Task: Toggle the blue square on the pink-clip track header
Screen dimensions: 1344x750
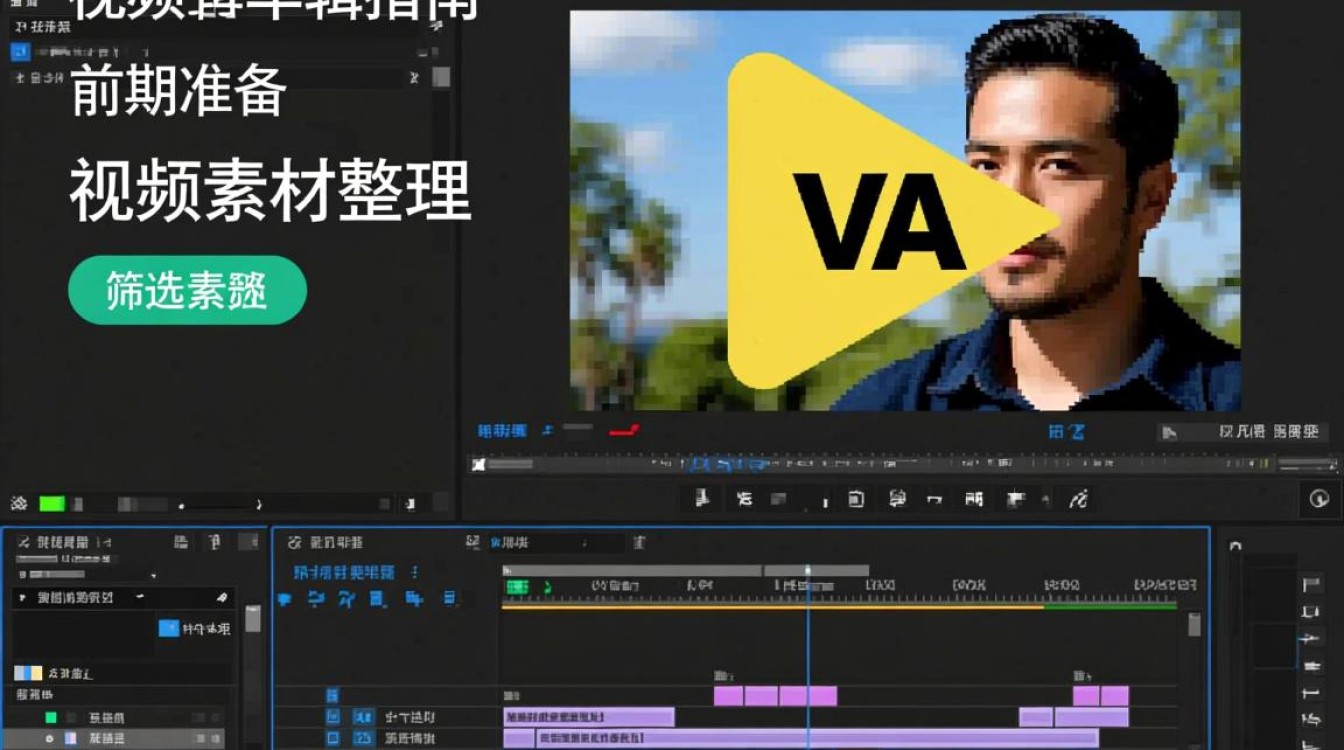Action: (332, 695)
